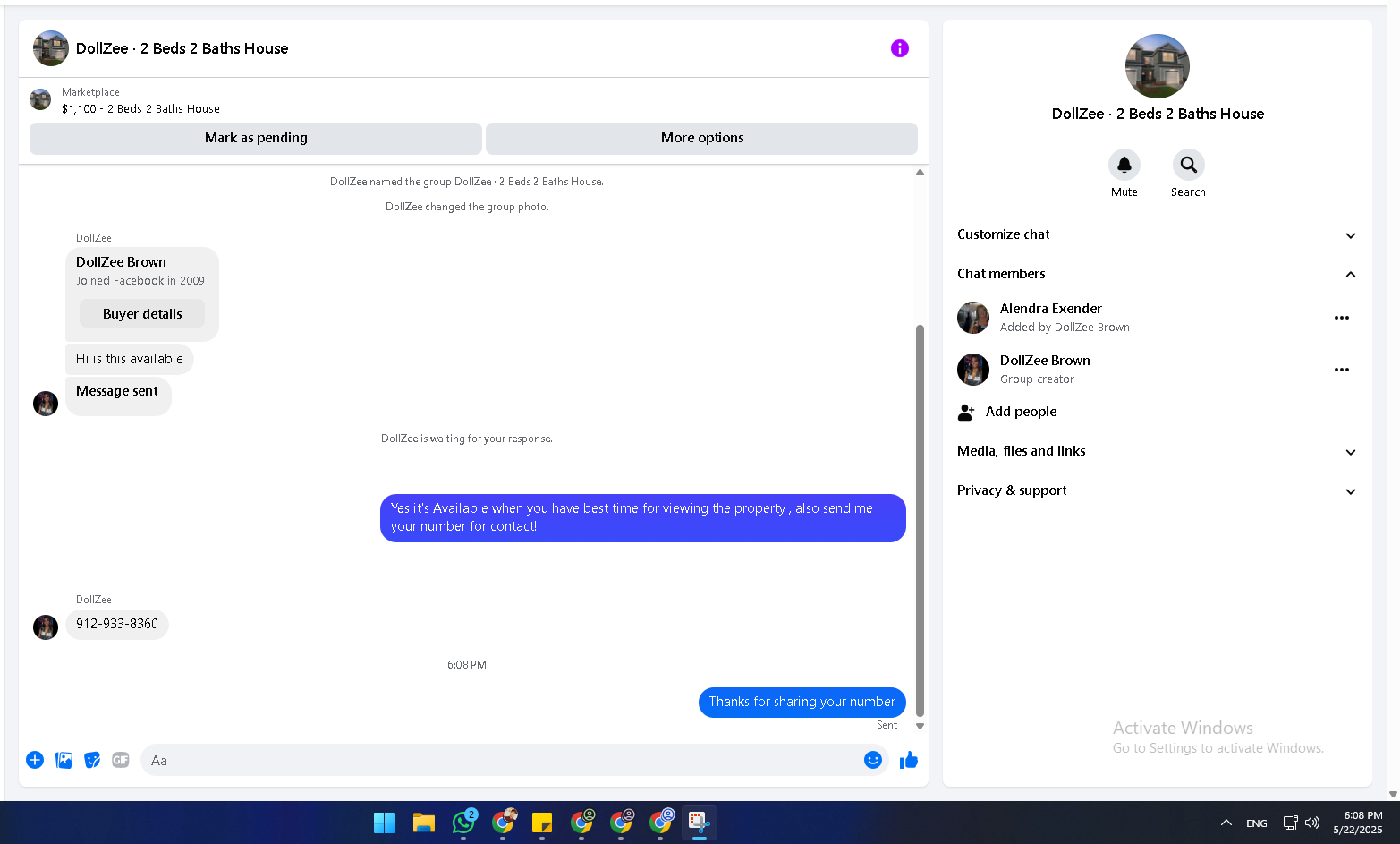
Task: Click the chat scrollbar up arrow
Action: tap(920, 173)
